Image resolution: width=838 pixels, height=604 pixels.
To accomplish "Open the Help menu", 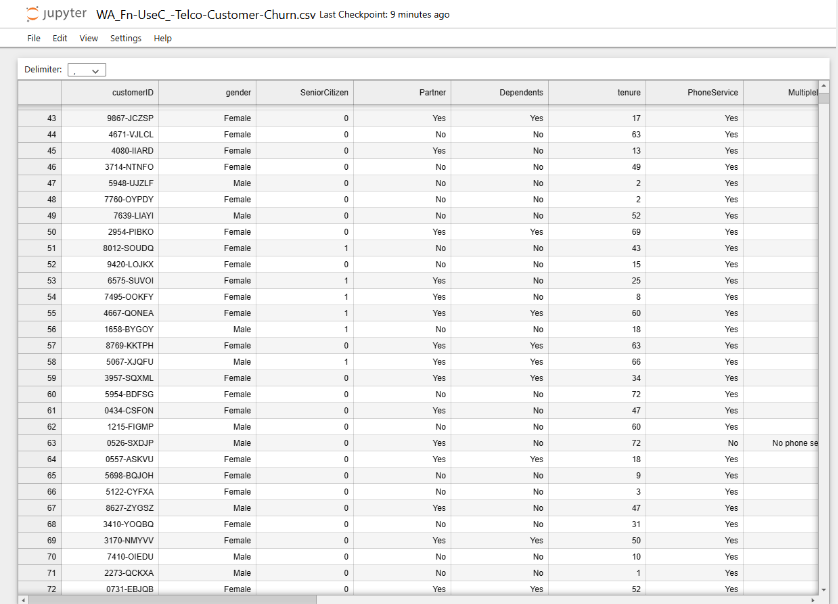I will [162, 38].
